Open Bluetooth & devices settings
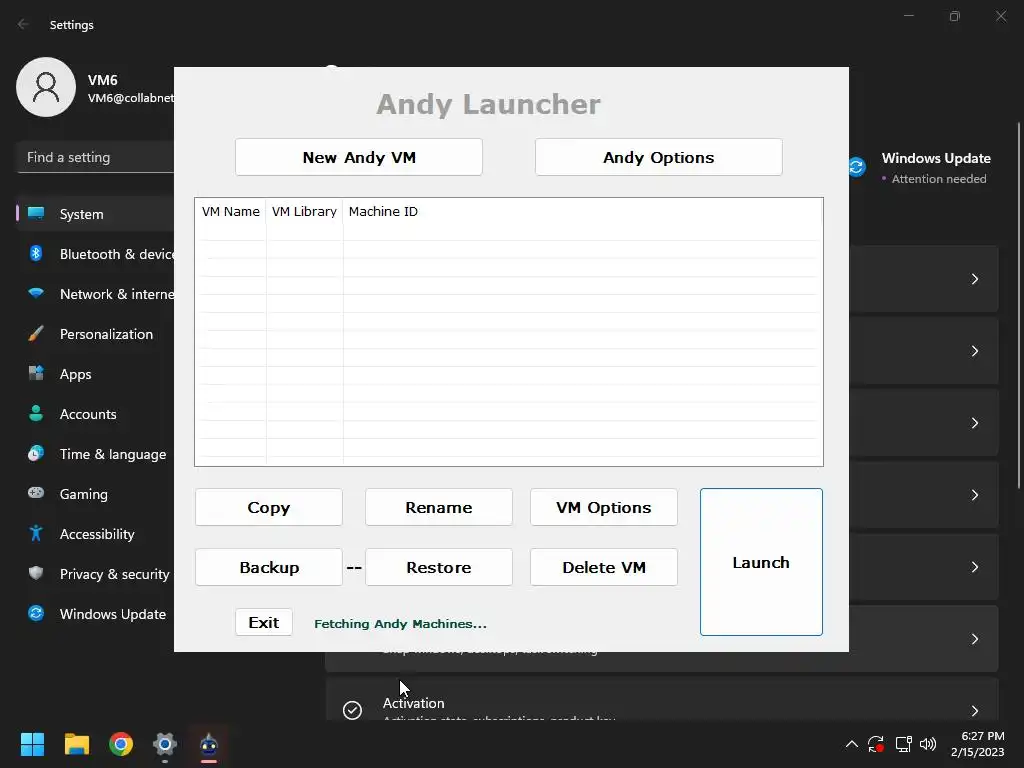The image size is (1024, 768). point(95,254)
